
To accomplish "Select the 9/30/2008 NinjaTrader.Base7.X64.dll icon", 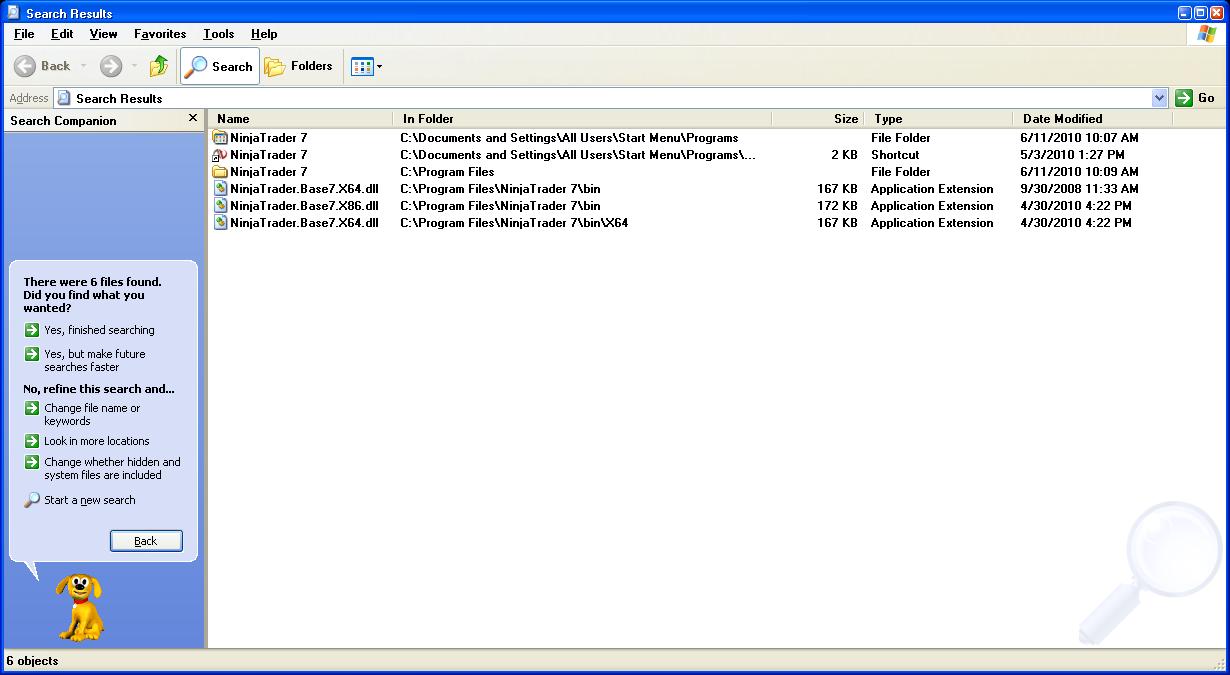I will point(220,189).
